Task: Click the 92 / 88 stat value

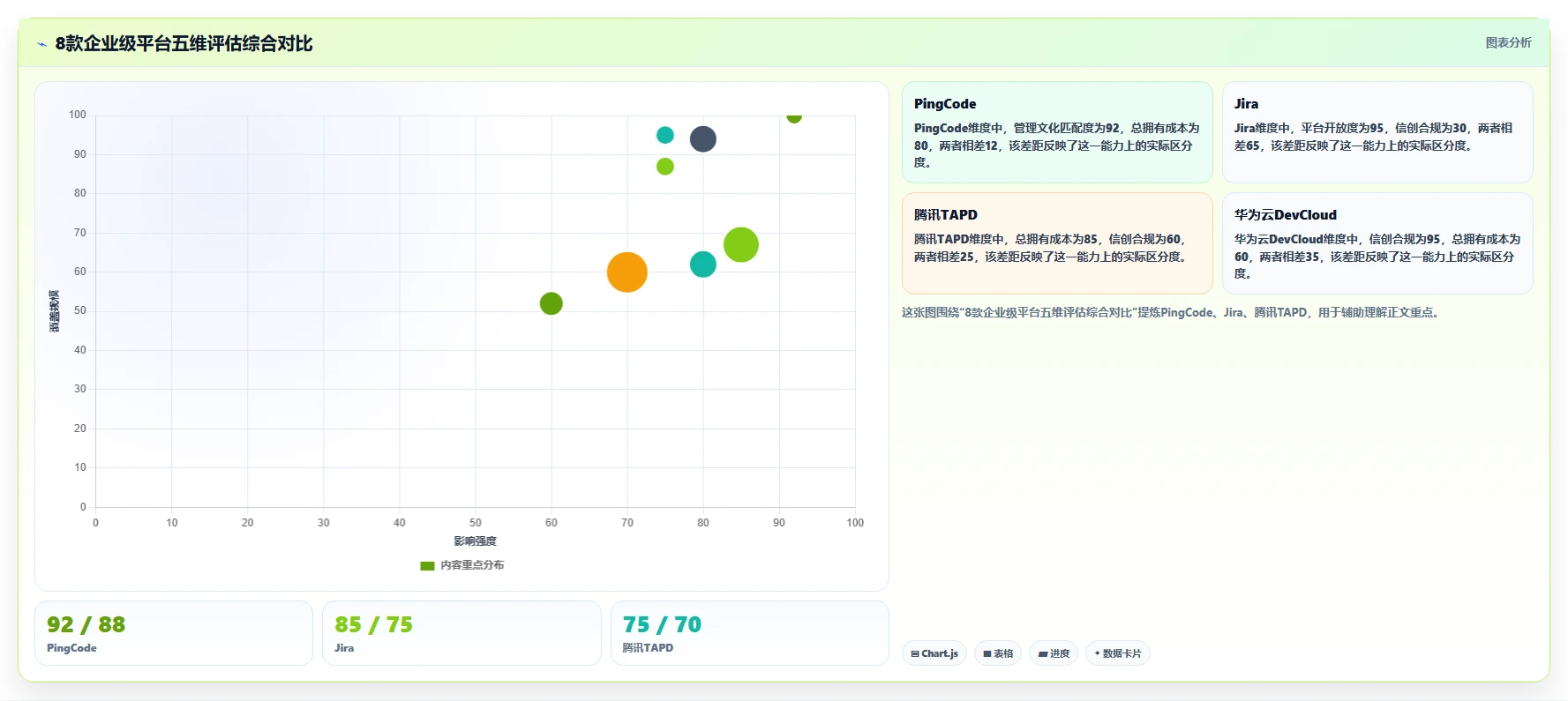Action: pos(86,624)
